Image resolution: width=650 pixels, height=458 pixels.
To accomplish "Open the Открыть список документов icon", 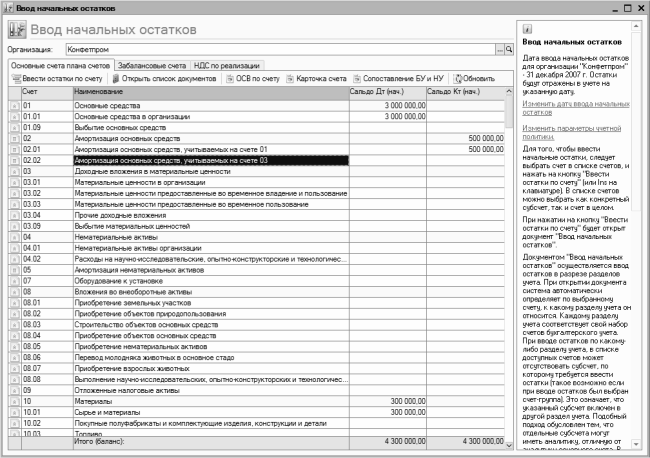I will coord(116,78).
